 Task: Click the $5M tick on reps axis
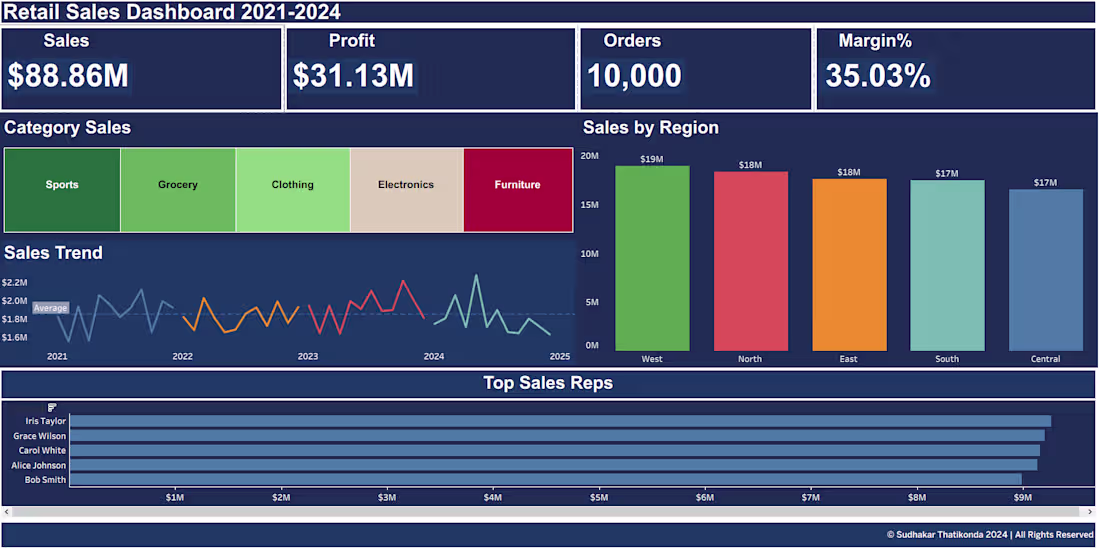[598, 497]
